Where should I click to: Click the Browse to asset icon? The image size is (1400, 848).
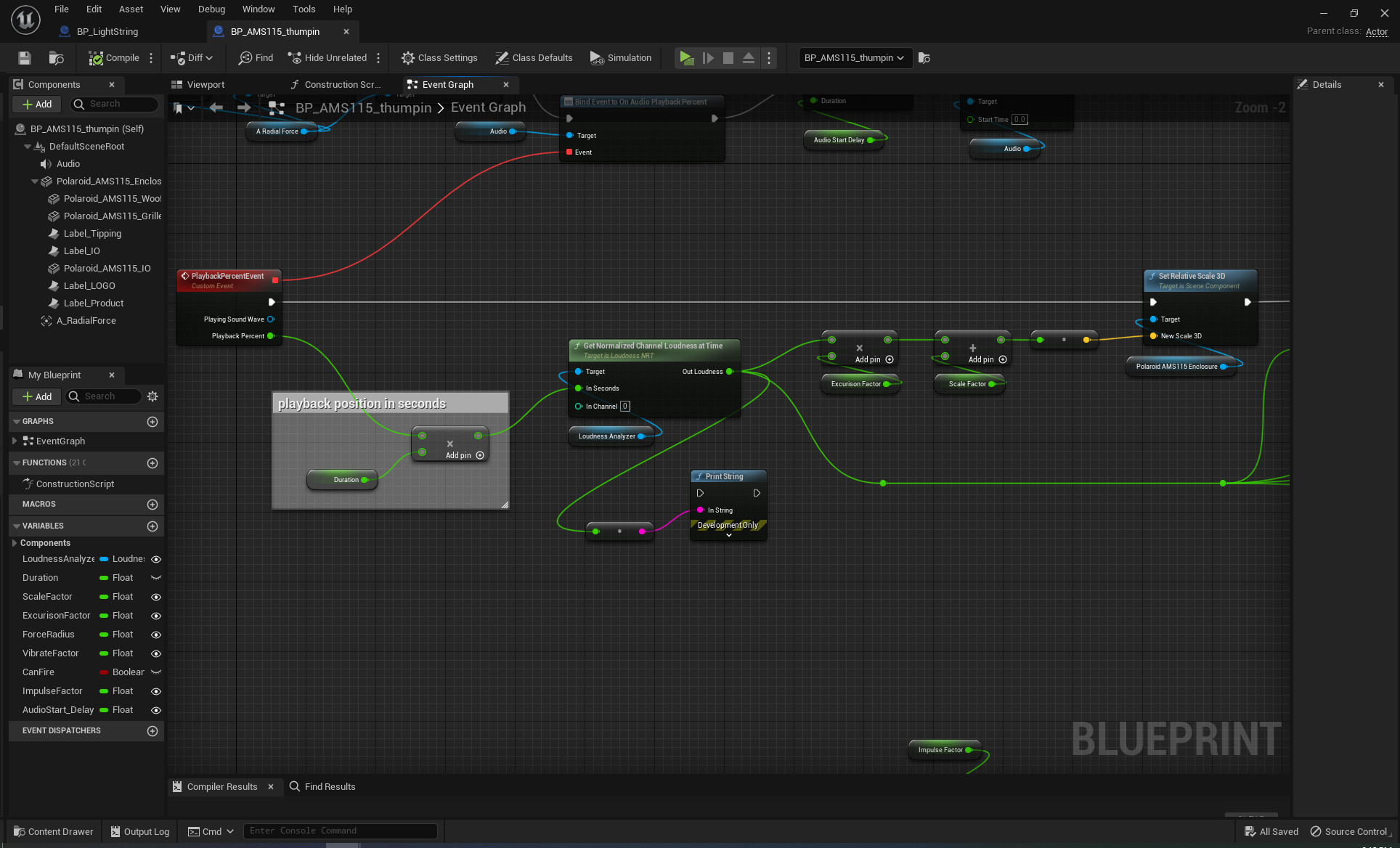point(56,58)
